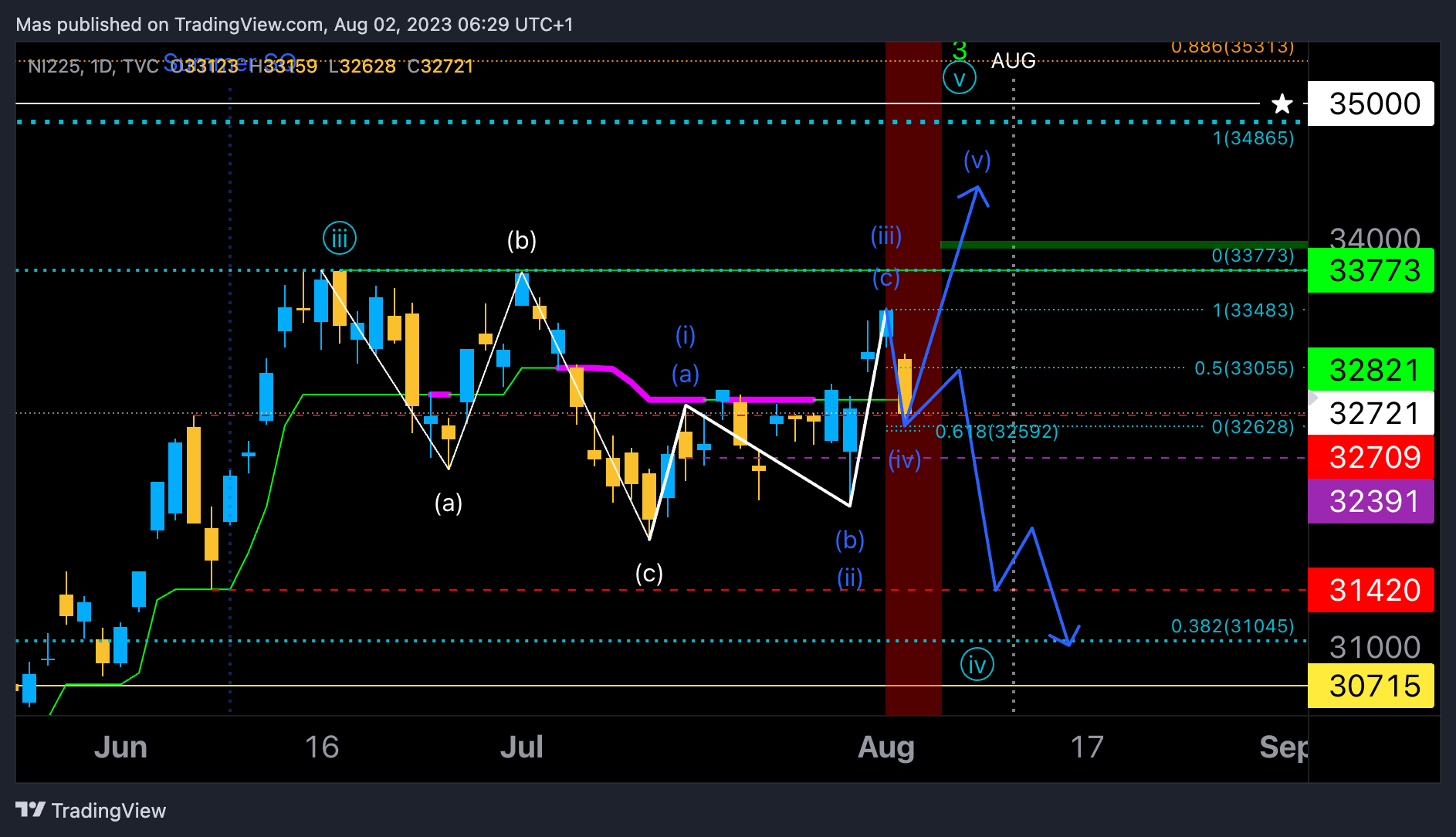
Task: Click the circled iii wave label
Action: 340,239
